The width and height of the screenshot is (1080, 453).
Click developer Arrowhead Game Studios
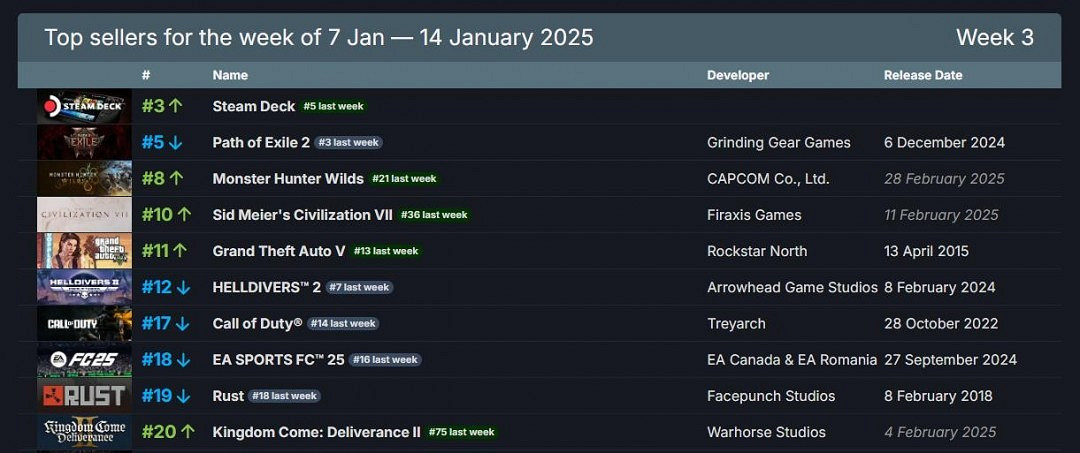pos(792,287)
